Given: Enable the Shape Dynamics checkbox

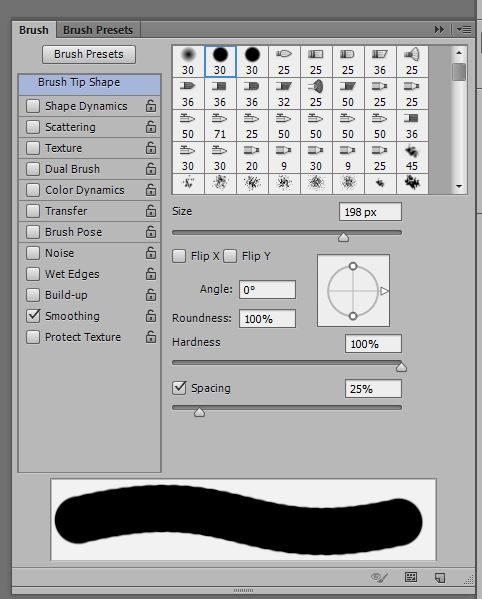Looking at the screenshot, I should tap(33, 106).
